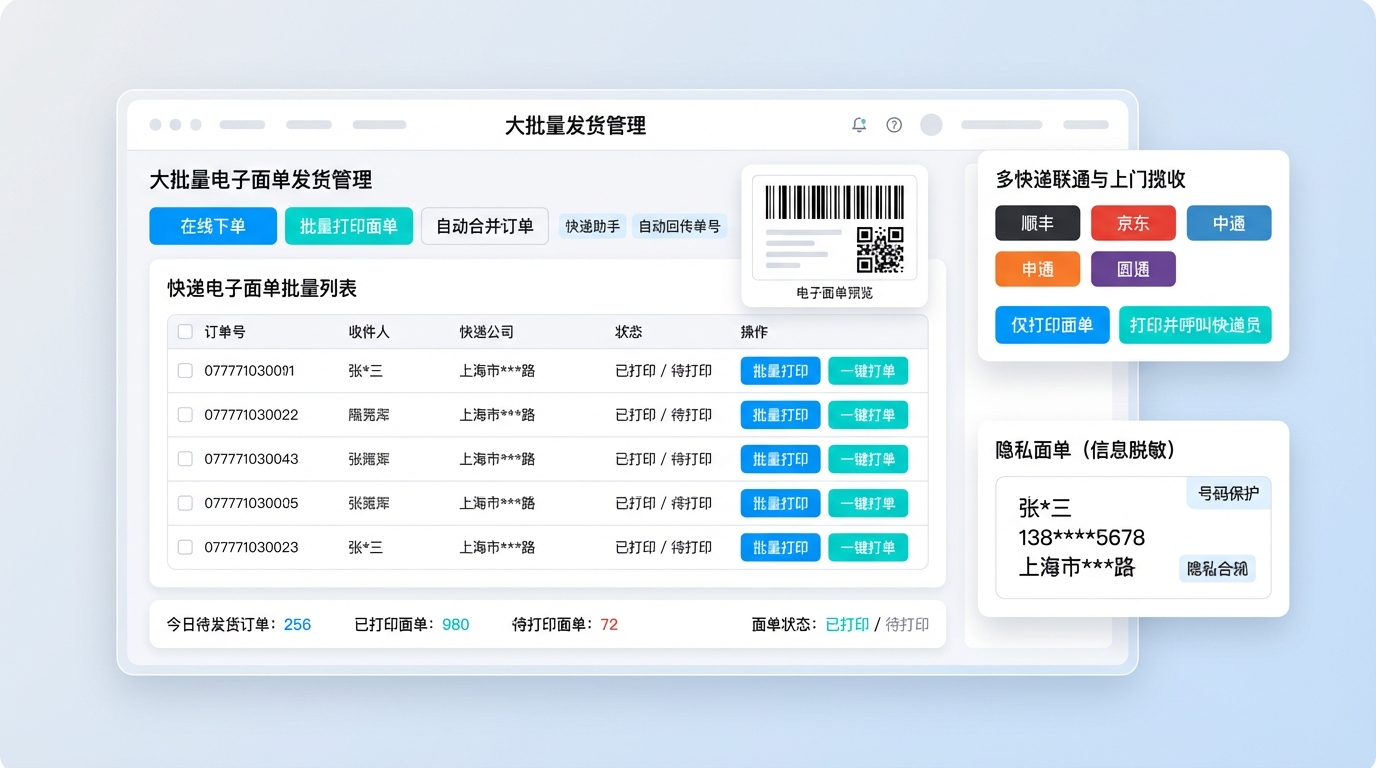Click the barcode in the label preview
The width and height of the screenshot is (1376, 768).
(834, 201)
